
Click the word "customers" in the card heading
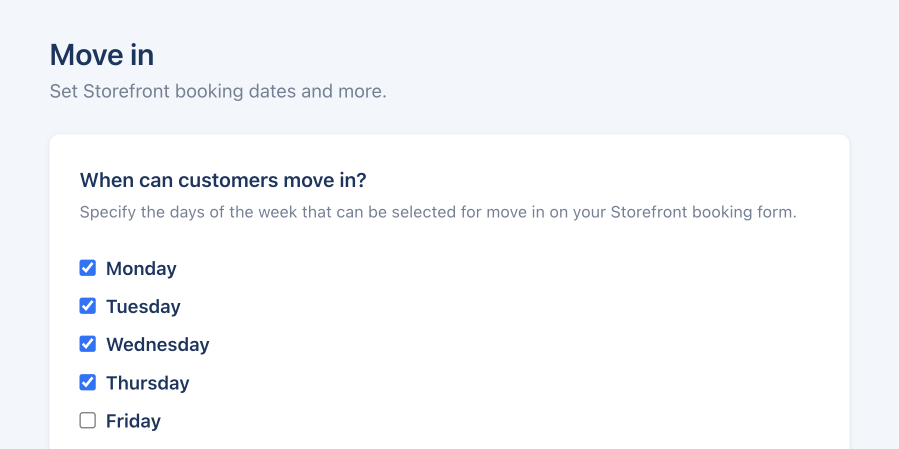[x=228, y=180]
